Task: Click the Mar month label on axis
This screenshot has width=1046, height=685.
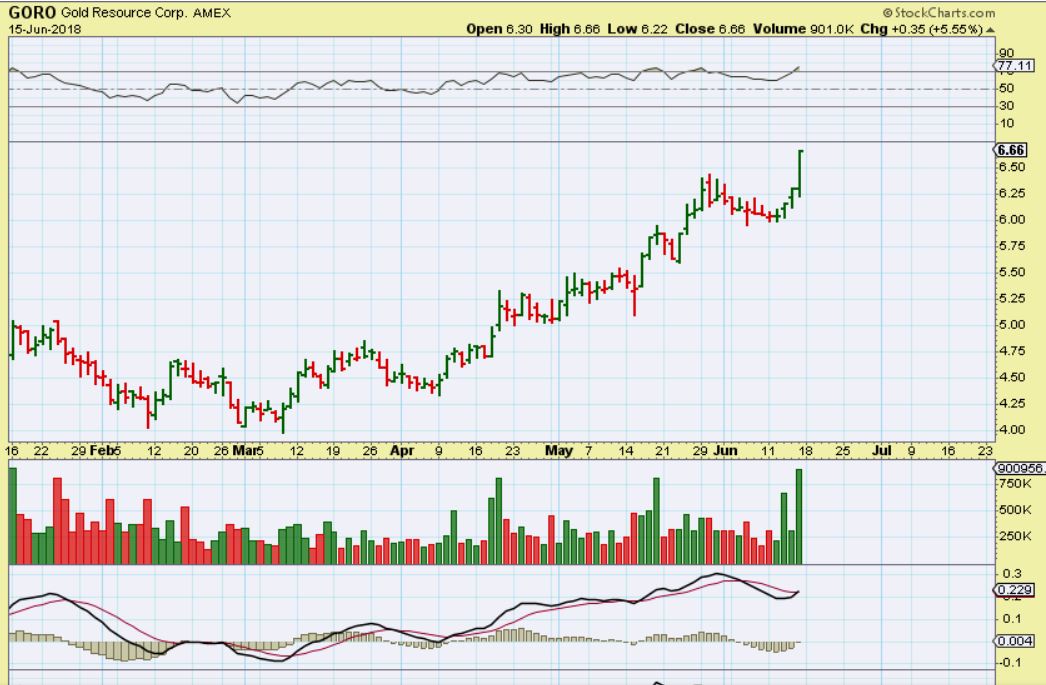Action: pyautogui.click(x=244, y=451)
